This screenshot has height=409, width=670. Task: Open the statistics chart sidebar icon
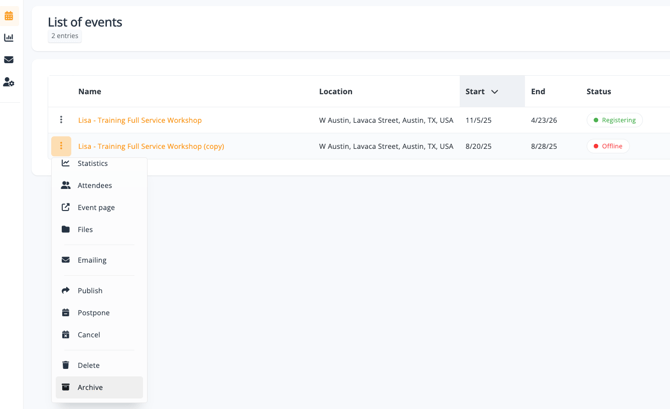(x=9, y=38)
